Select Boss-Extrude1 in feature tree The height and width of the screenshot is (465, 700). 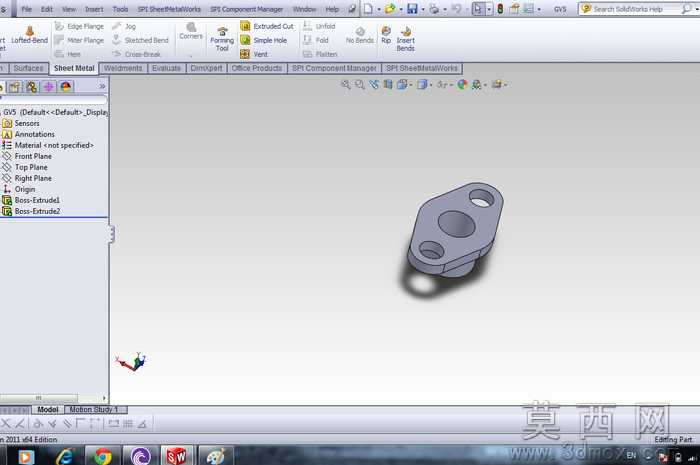pos(37,200)
